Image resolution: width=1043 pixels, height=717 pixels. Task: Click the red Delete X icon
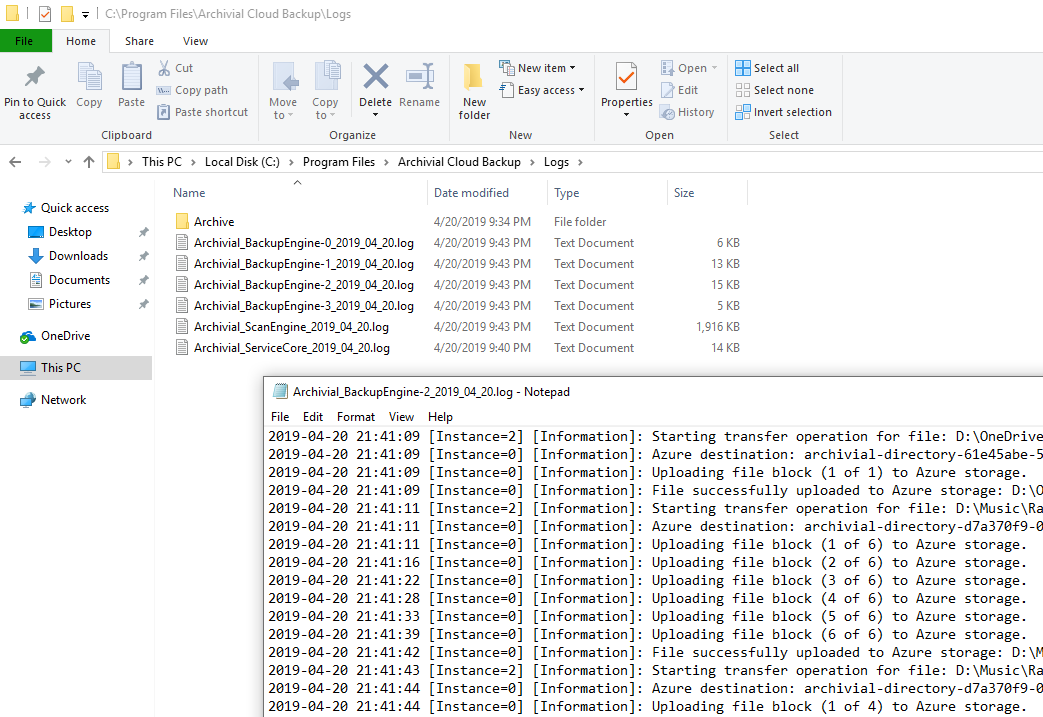tap(376, 76)
